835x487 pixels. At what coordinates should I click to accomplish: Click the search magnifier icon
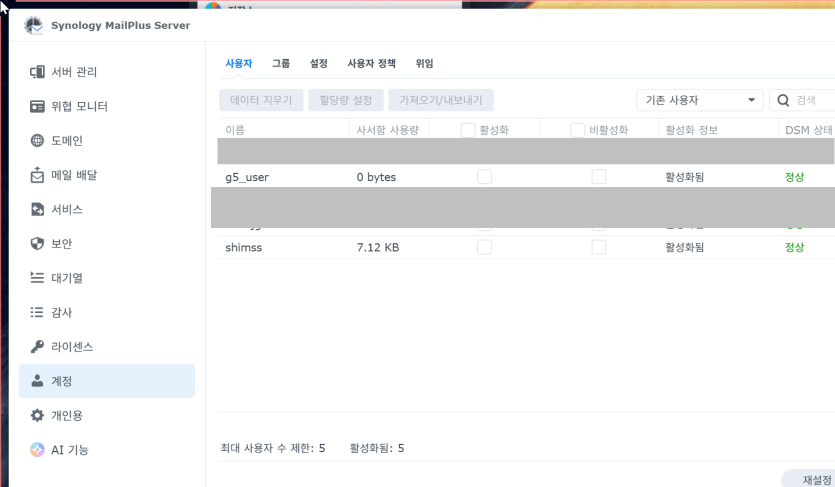pyautogui.click(x=783, y=100)
